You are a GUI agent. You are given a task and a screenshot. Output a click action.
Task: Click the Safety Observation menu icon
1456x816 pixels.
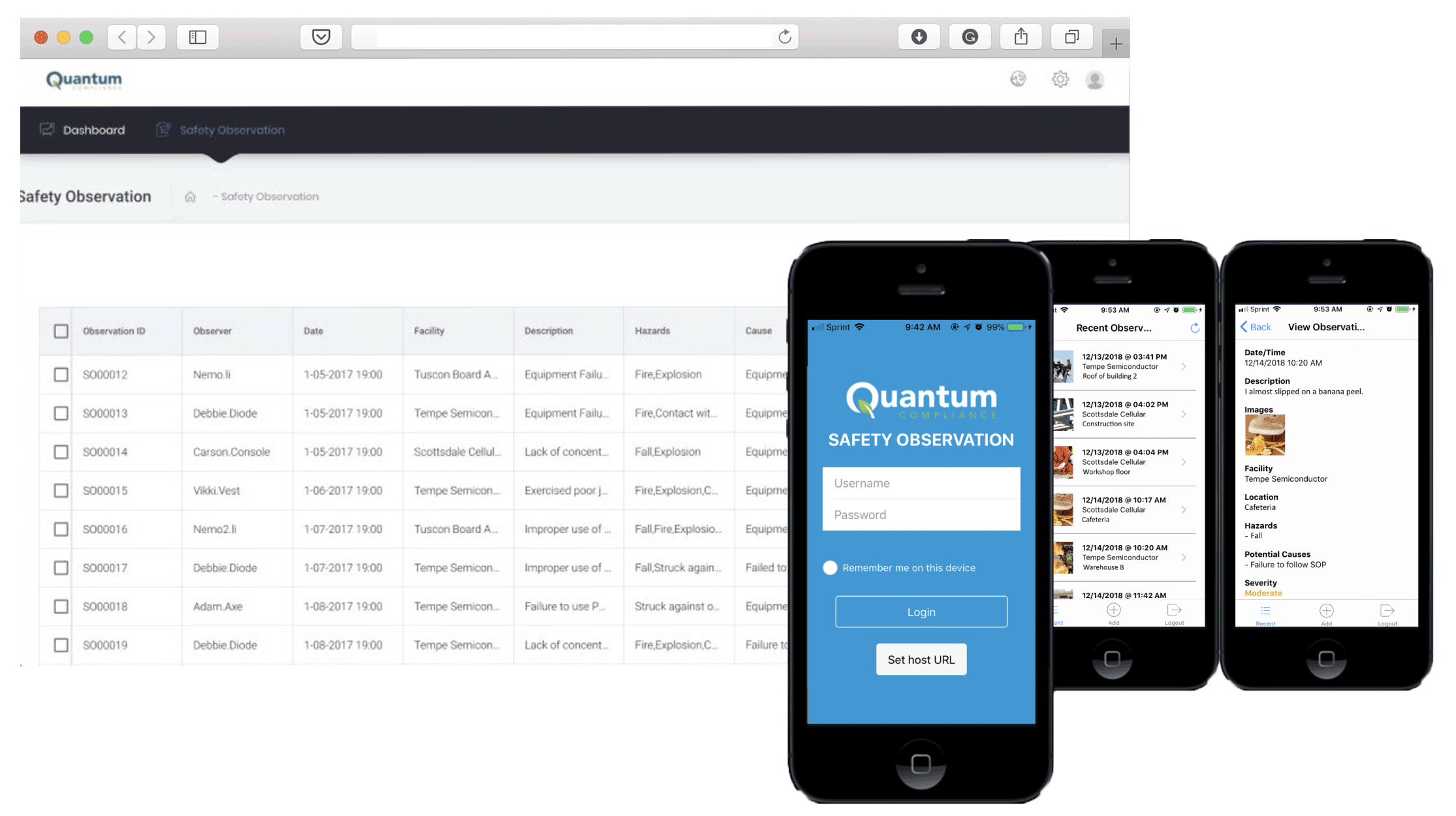[163, 130]
